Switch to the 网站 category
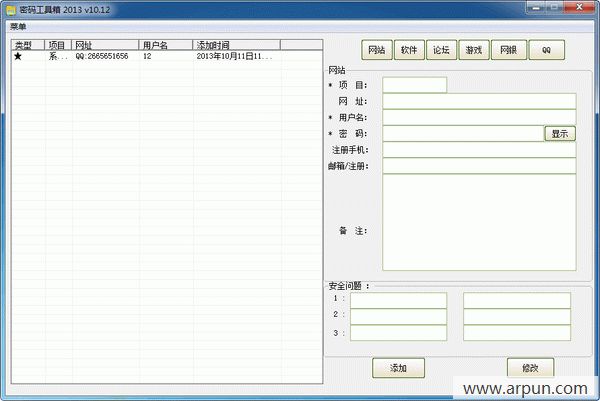The height and width of the screenshot is (401, 600). click(x=376, y=50)
